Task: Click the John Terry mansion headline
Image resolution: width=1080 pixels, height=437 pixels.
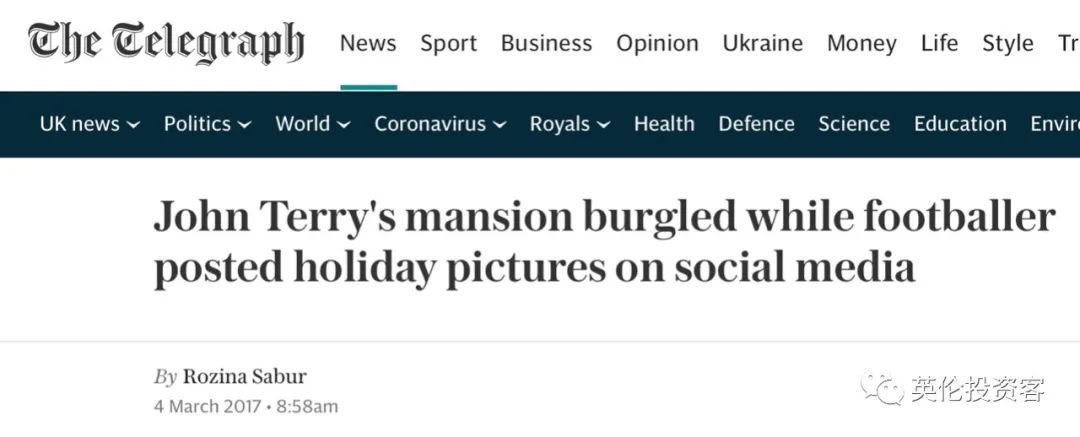Action: [x=604, y=243]
